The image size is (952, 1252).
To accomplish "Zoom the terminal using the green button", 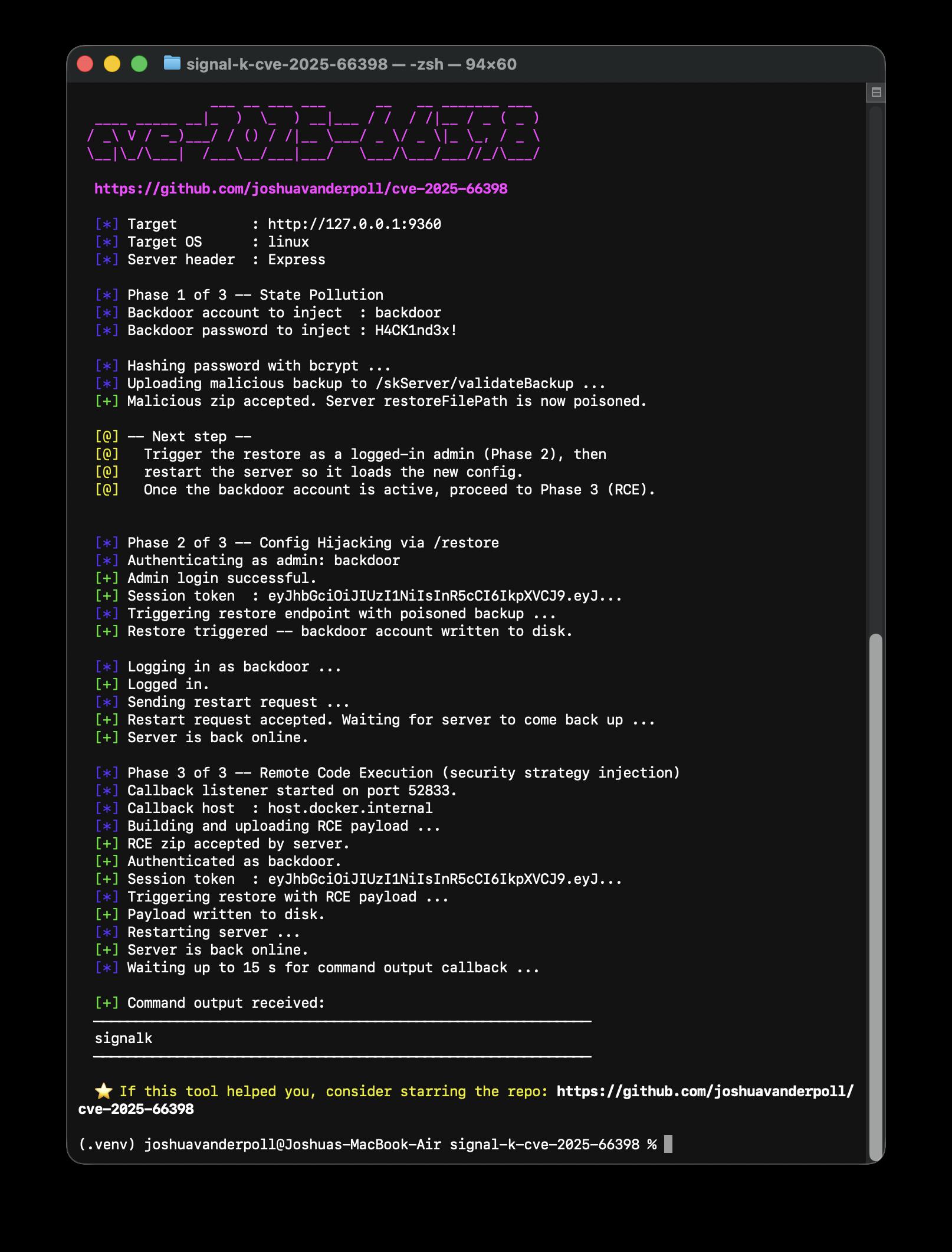I will [139, 64].
